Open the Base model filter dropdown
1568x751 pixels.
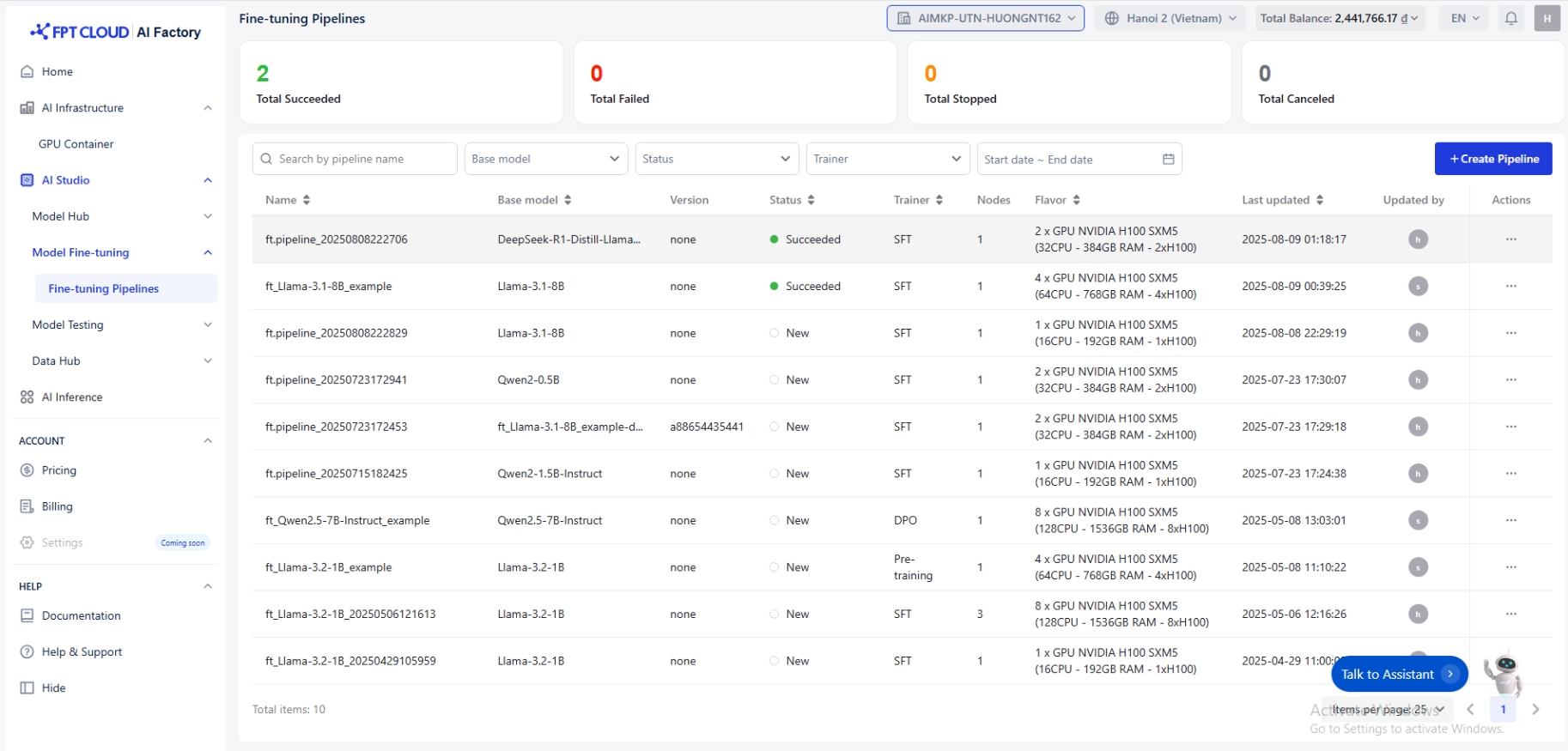[x=545, y=159]
